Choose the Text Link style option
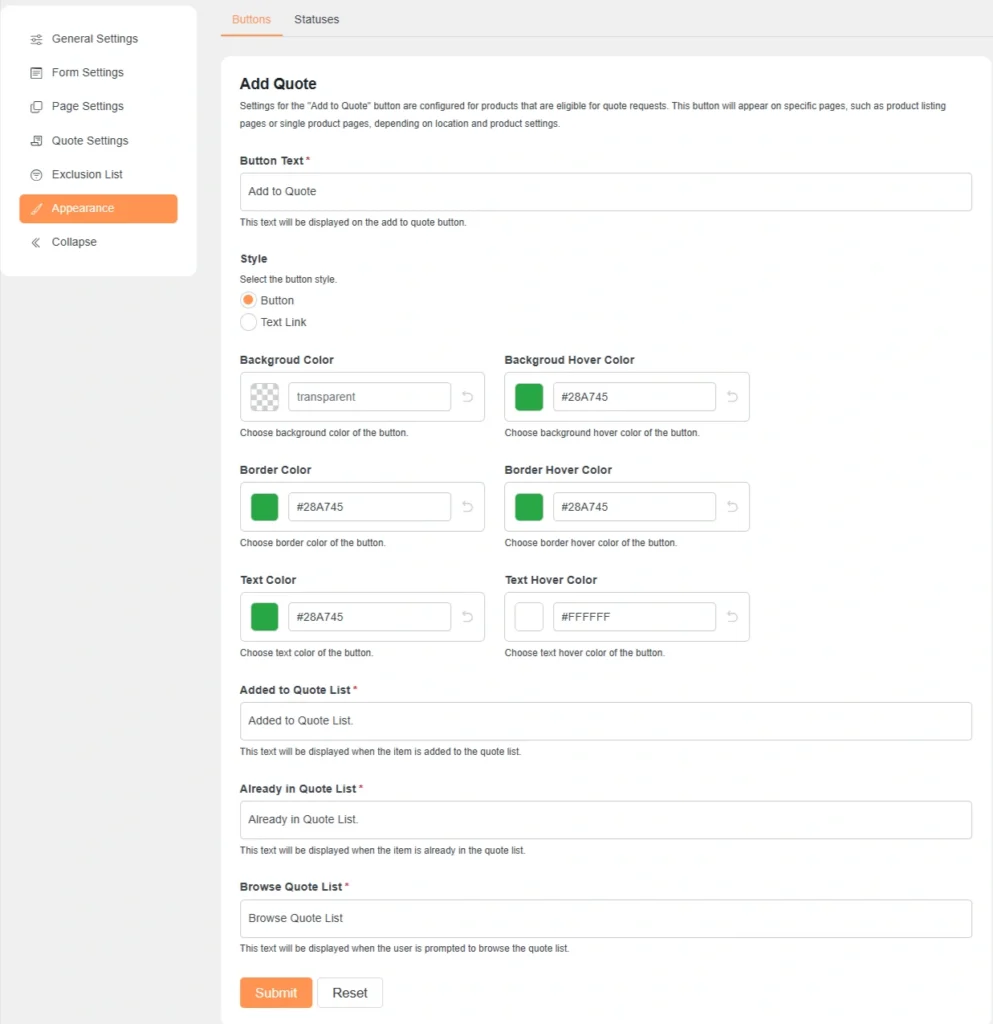 click(248, 322)
